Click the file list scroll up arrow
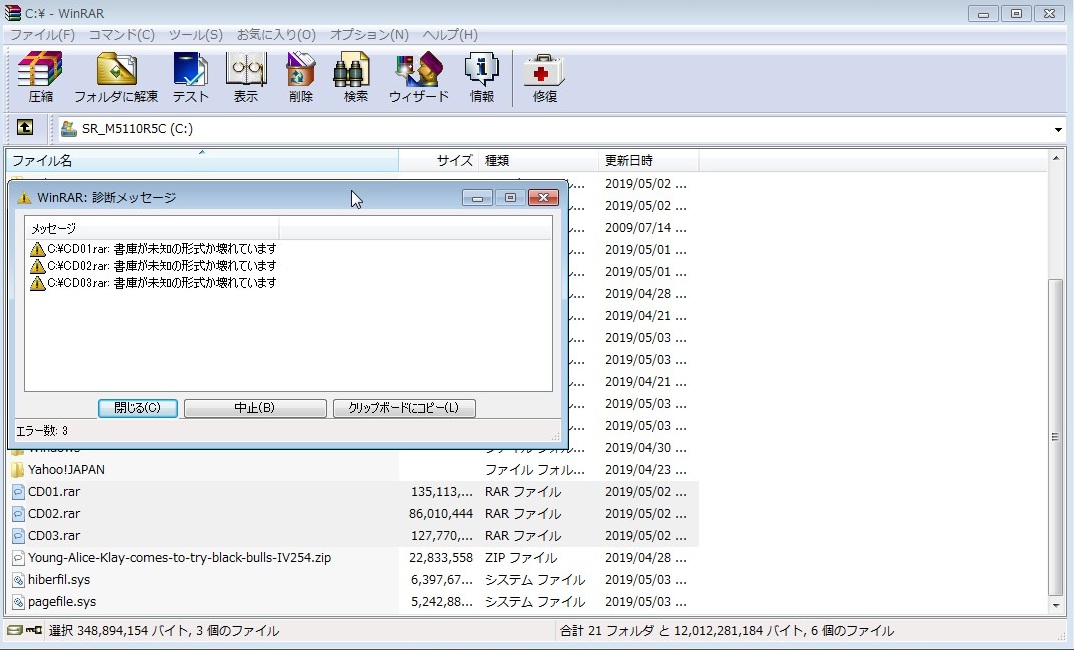 click(x=1056, y=159)
